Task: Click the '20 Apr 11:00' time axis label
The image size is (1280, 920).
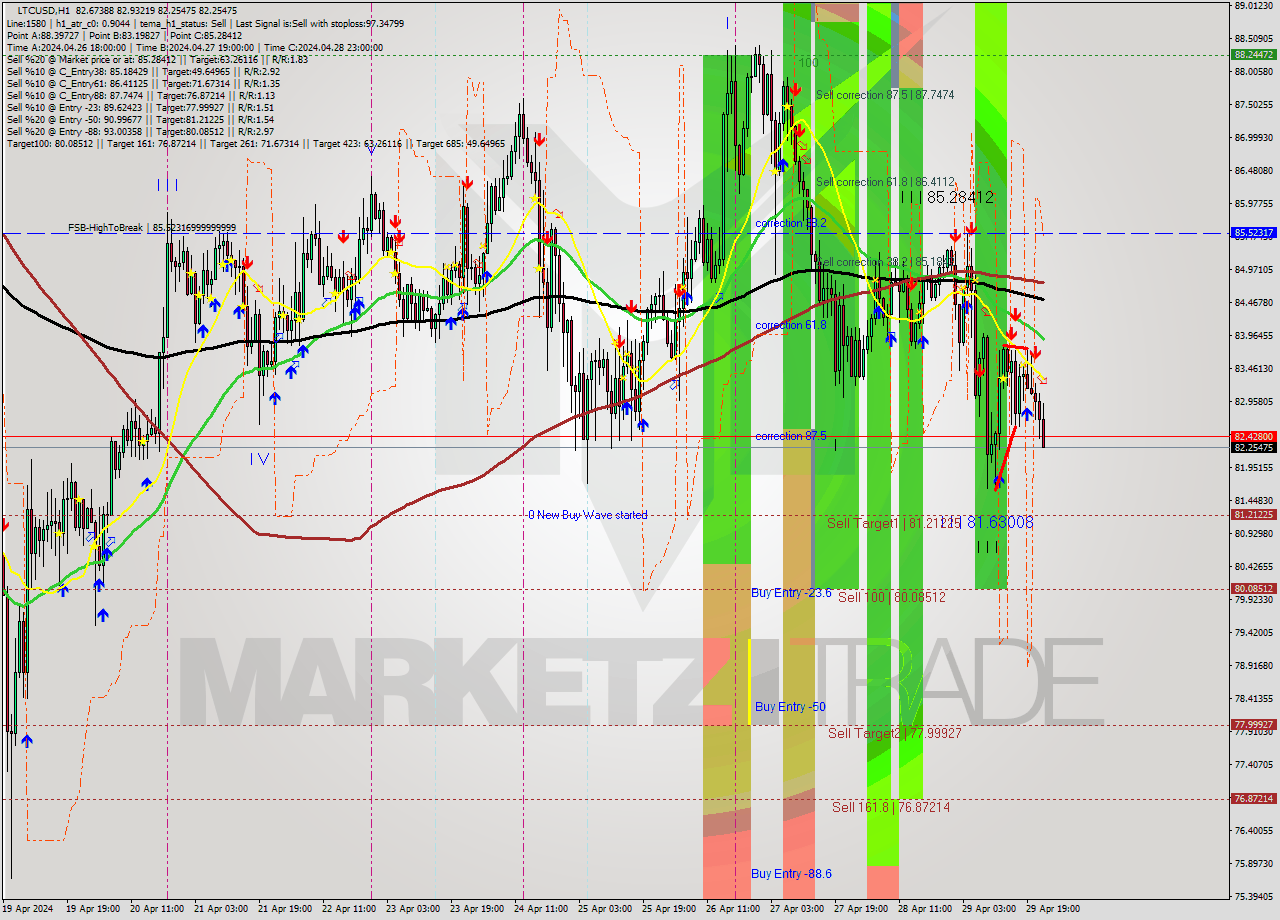Action: [155, 909]
